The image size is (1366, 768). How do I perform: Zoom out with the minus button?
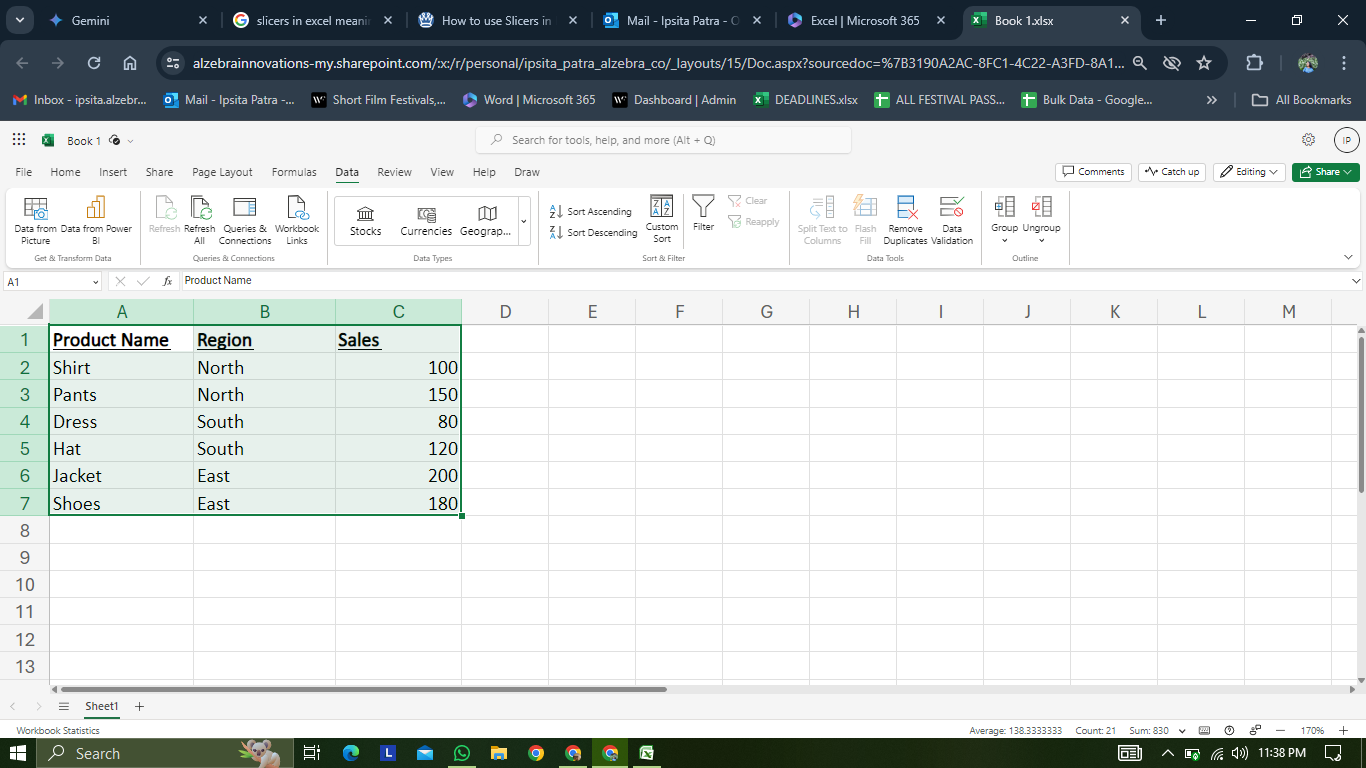click(x=1281, y=730)
